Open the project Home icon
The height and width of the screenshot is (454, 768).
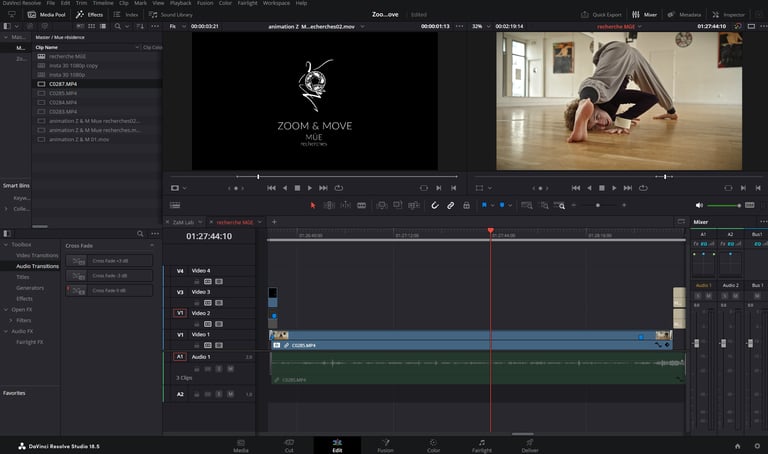[x=737, y=444]
